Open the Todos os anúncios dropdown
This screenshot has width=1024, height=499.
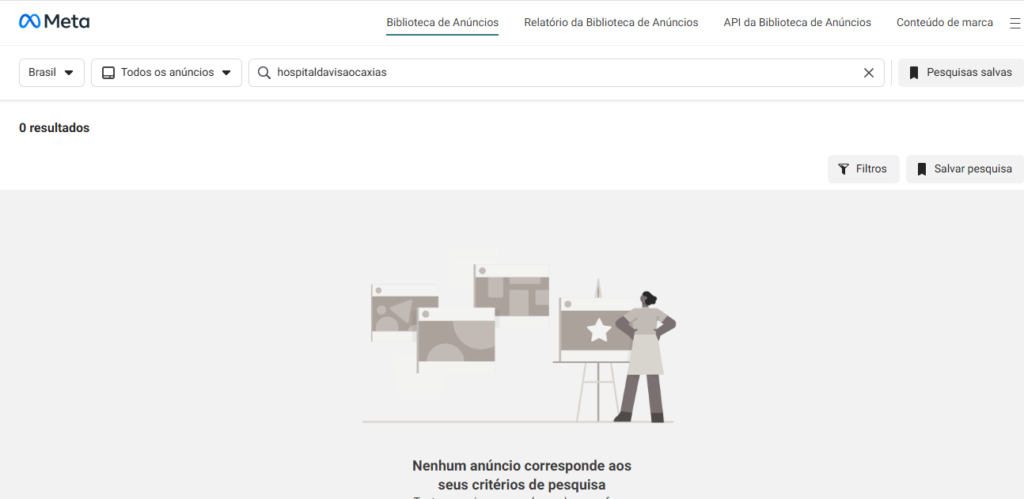point(167,72)
